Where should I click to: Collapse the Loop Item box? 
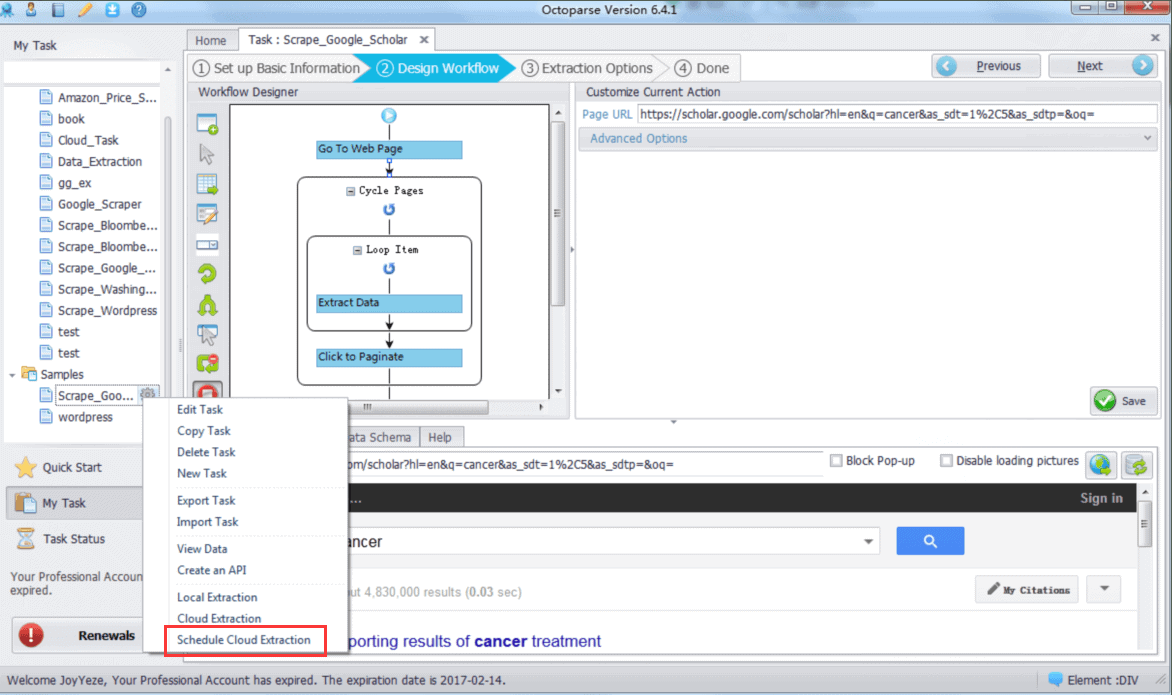click(357, 250)
